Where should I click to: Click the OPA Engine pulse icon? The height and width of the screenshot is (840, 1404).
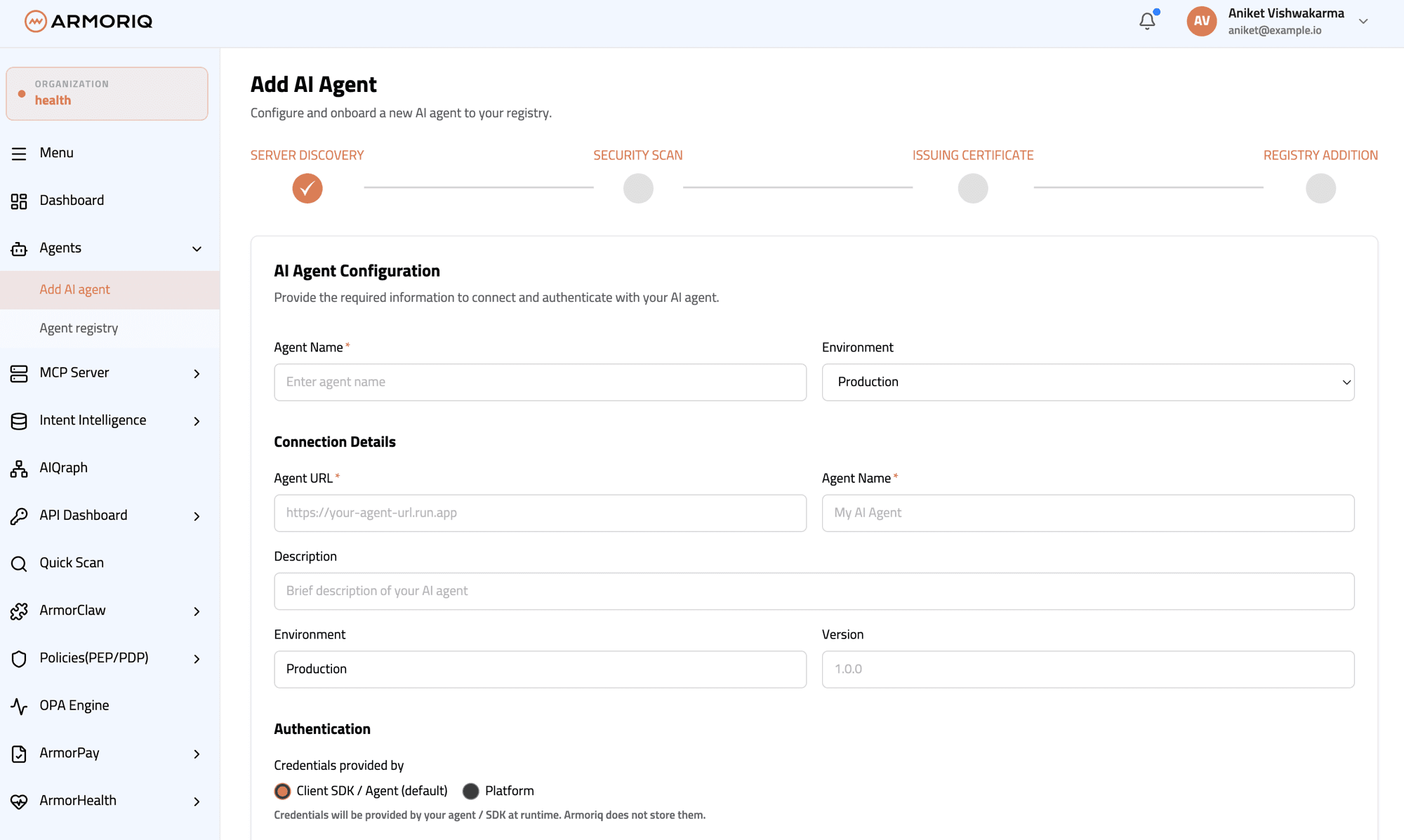tap(19, 706)
